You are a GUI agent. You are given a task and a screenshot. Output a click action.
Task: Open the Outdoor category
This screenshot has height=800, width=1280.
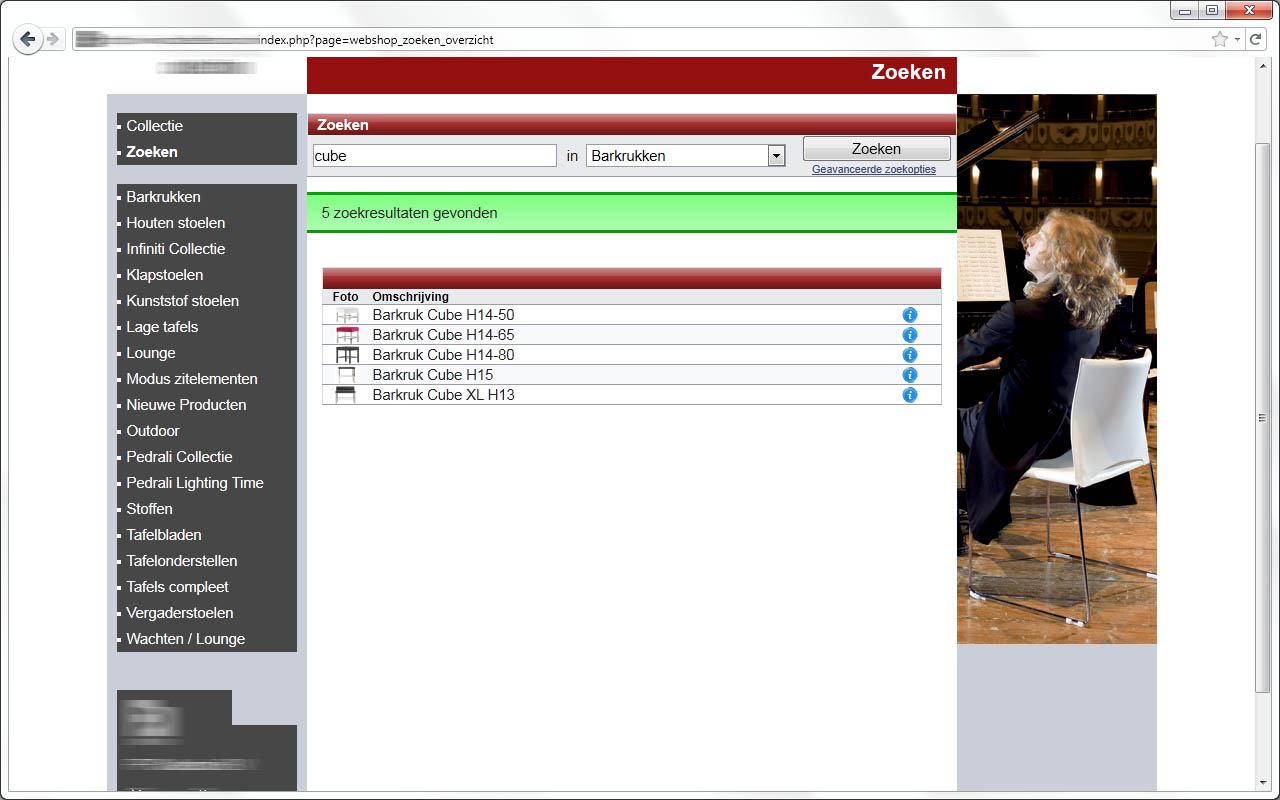[153, 431]
